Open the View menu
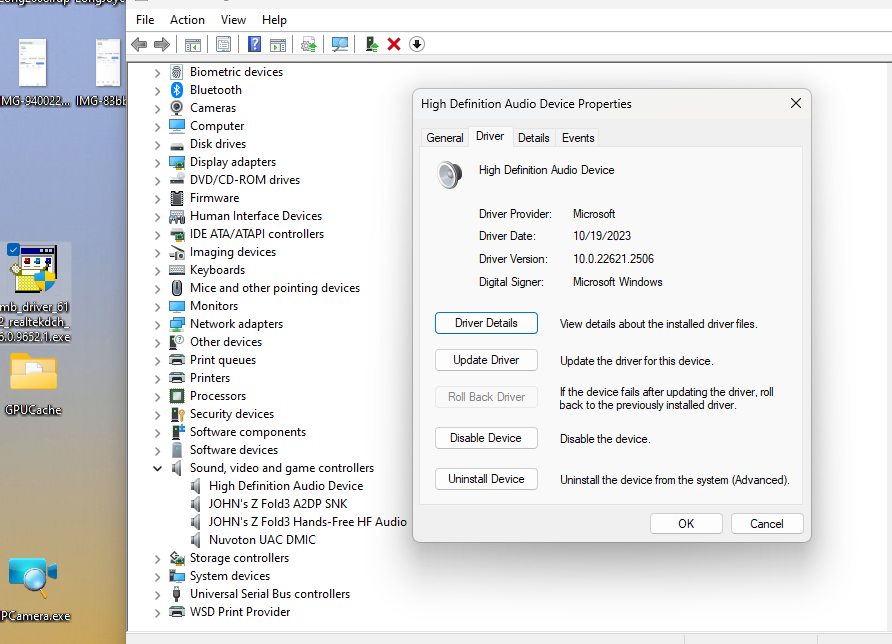This screenshot has width=892, height=644. tap(233, 20)
